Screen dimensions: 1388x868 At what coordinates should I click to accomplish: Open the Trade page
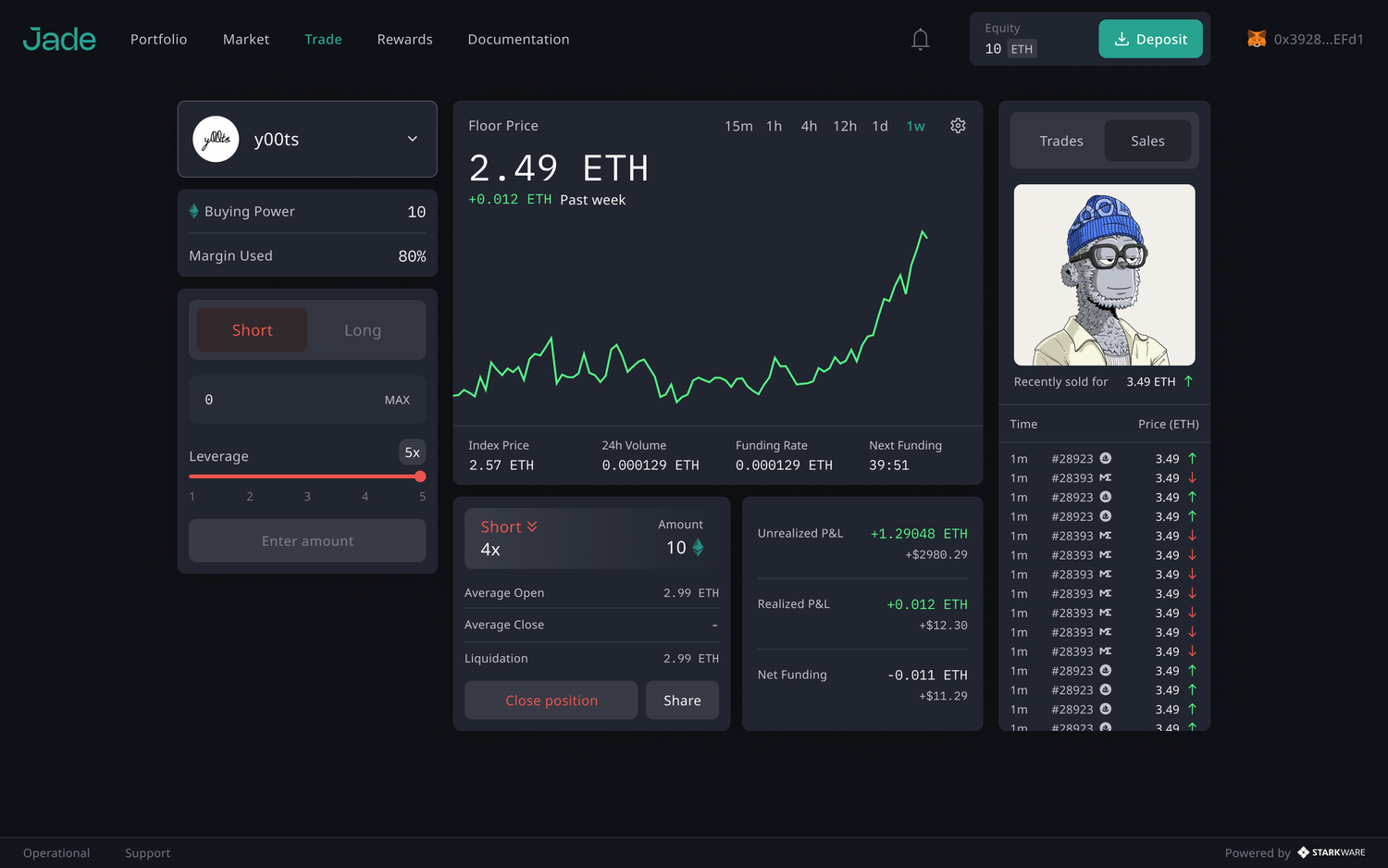click(323, 39)
